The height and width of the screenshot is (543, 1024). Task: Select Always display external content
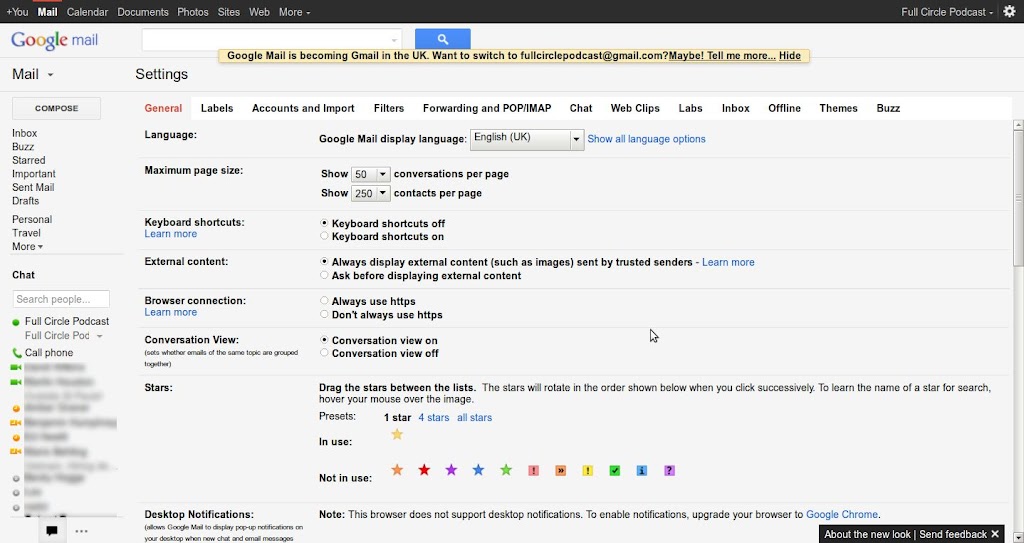point(325,261)
